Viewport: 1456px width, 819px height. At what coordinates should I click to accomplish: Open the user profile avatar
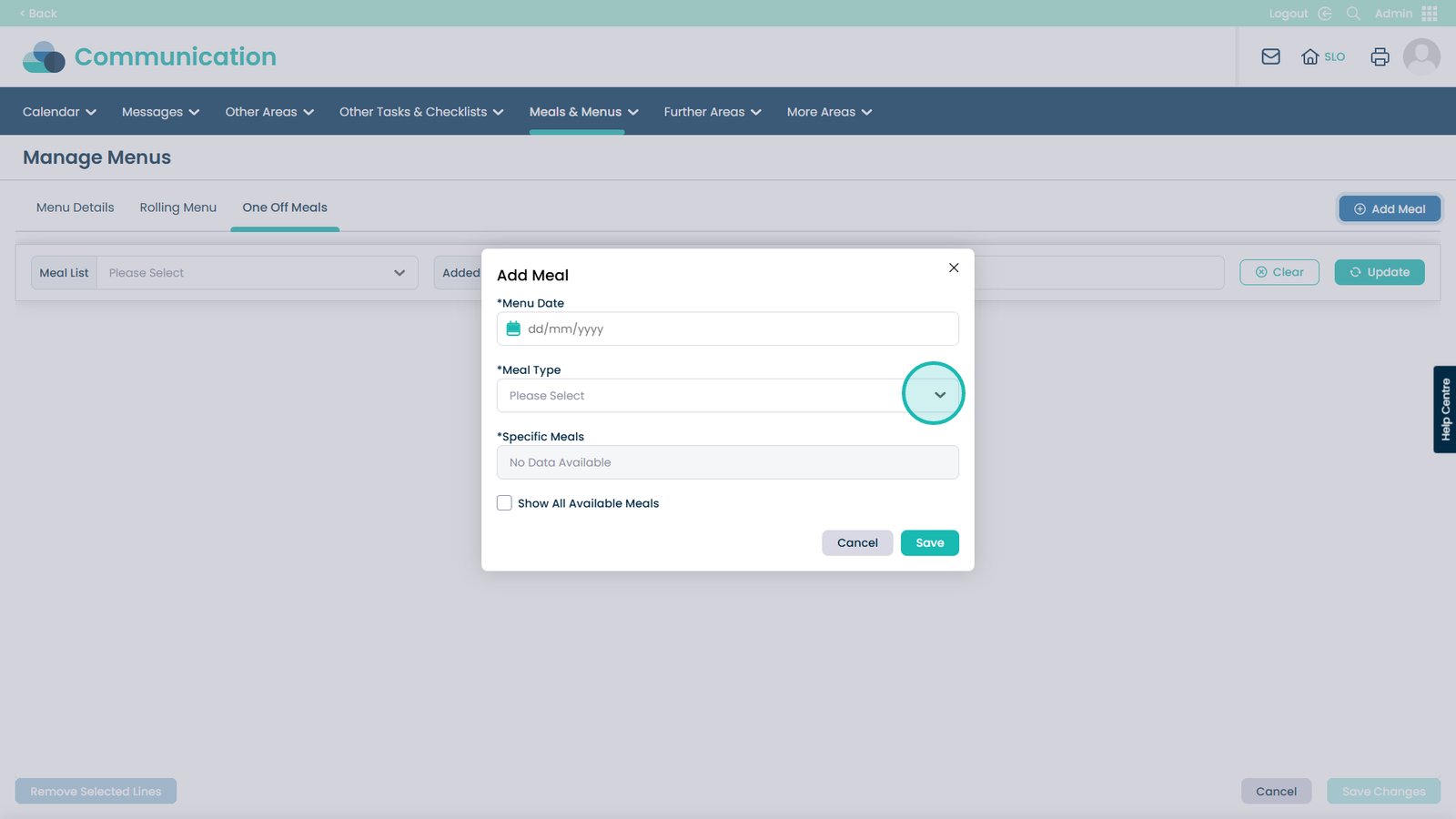[x=1421, y=56]
